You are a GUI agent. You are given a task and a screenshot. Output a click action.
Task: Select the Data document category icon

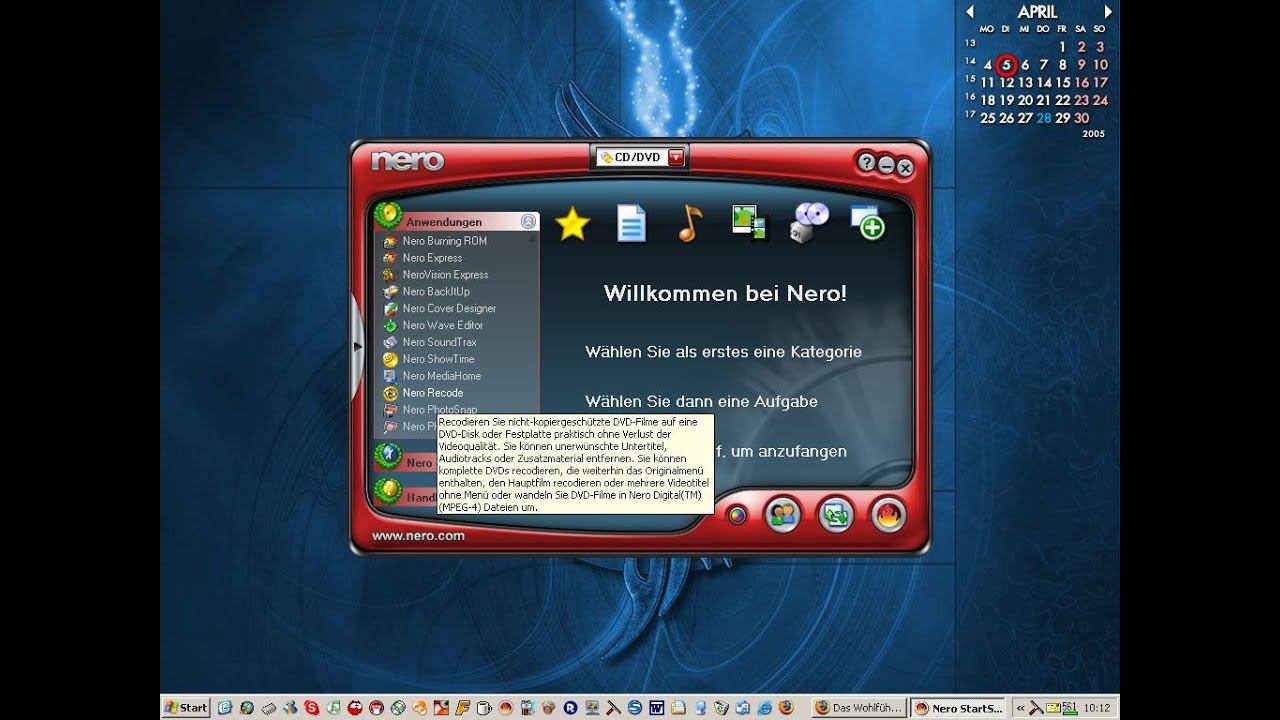pyautogui.click(x=631, y=223)
